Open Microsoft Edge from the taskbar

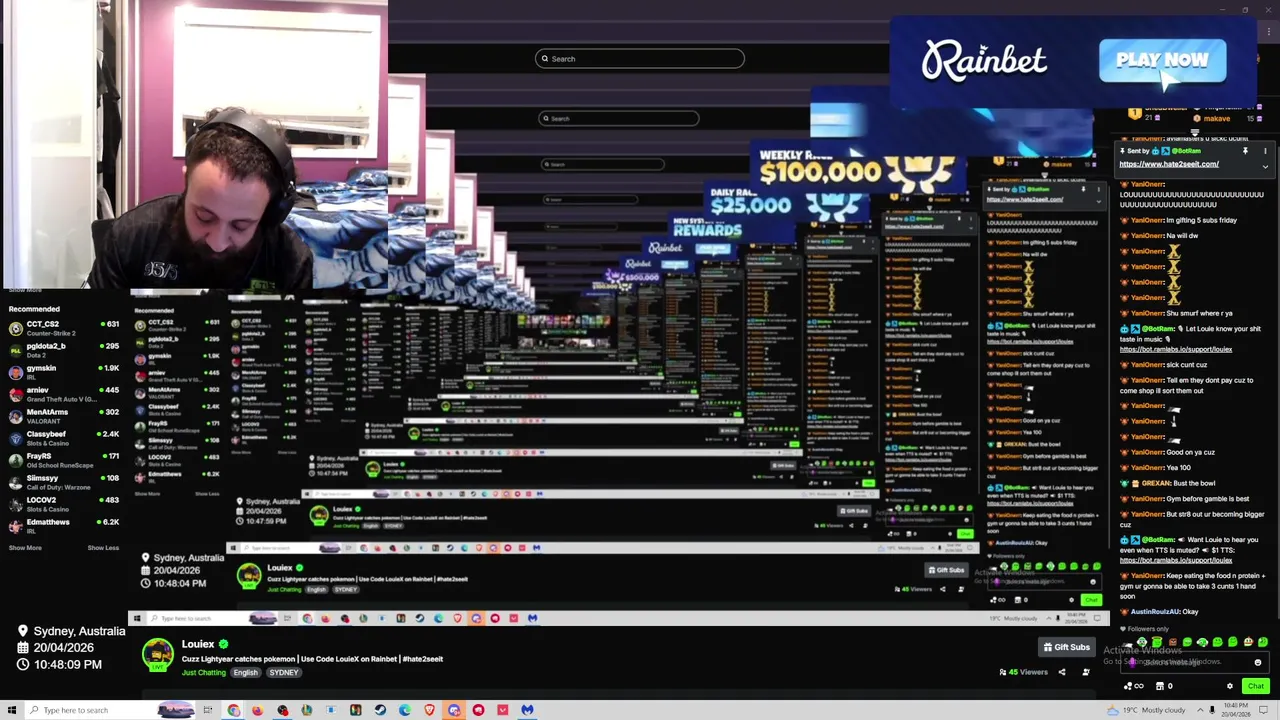404,710
